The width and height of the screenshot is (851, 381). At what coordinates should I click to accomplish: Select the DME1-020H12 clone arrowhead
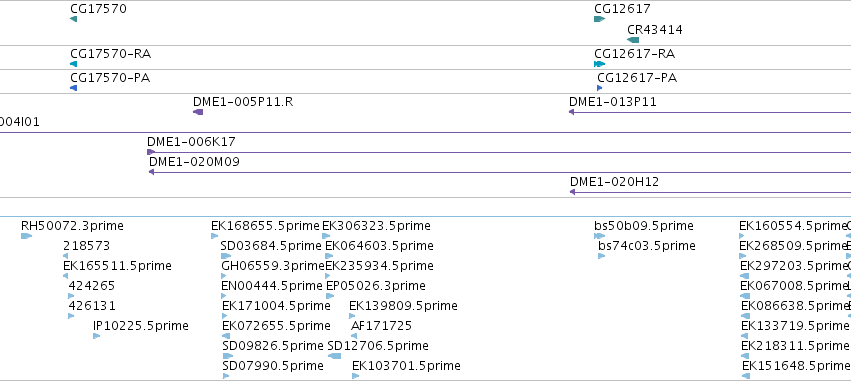tap(572, 192)
